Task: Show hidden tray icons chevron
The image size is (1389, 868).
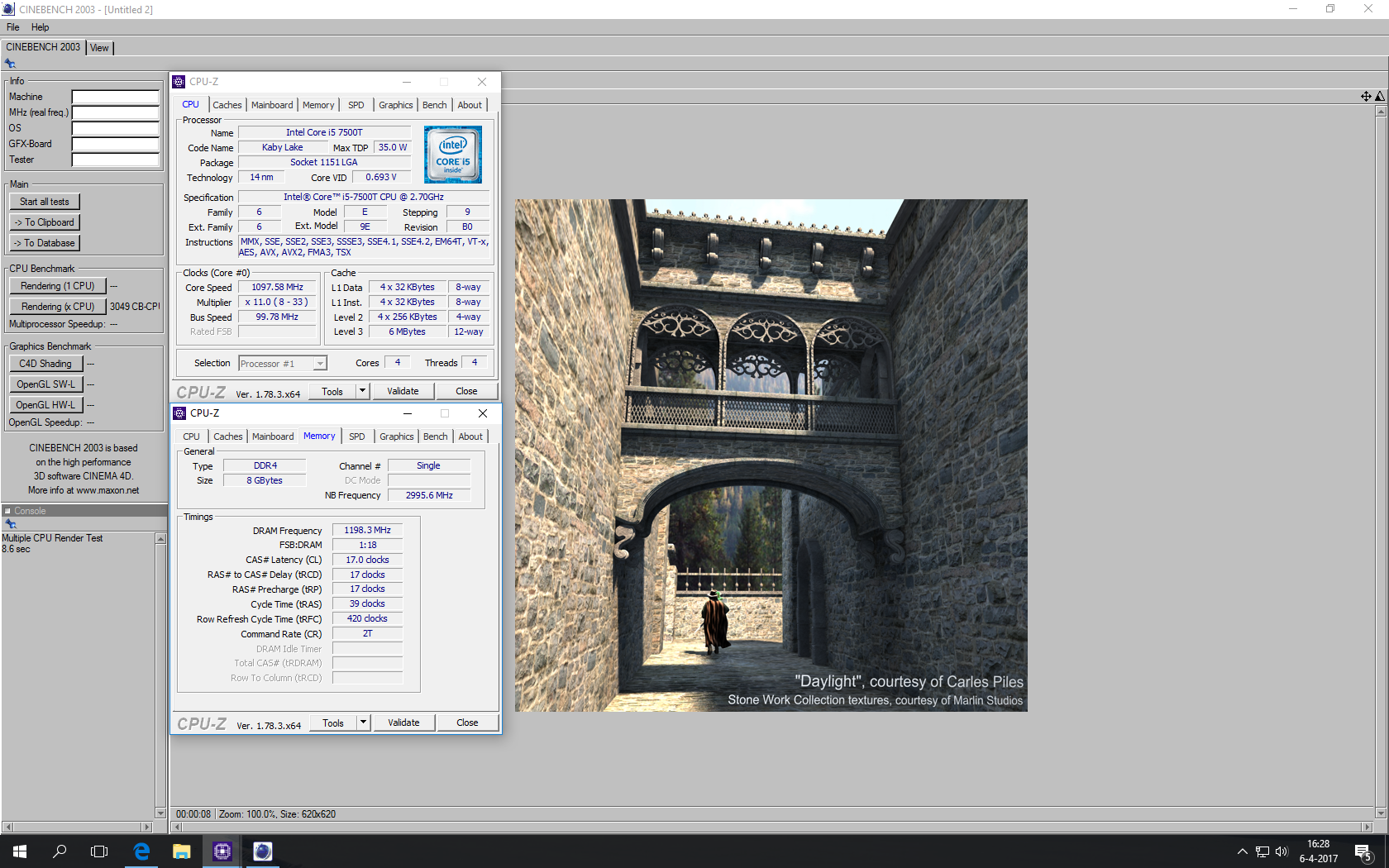Action: click(x=1242, y=851)
